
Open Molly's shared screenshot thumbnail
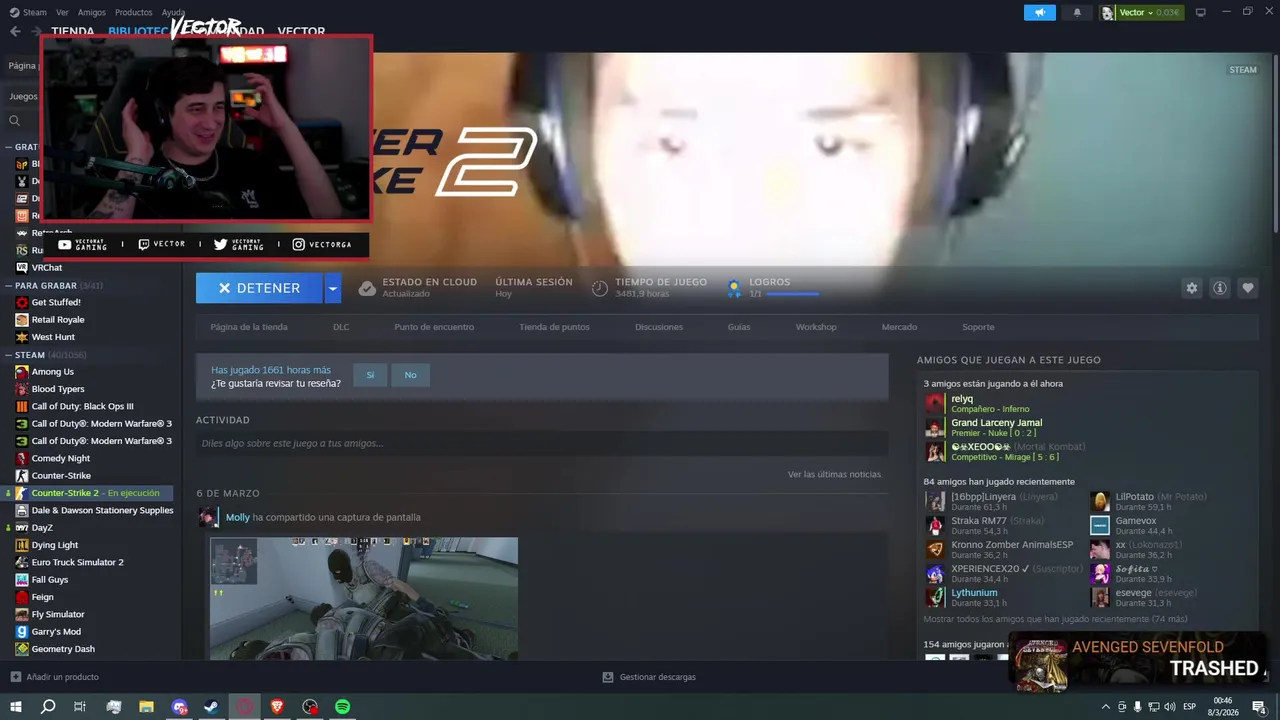(364, 598)
